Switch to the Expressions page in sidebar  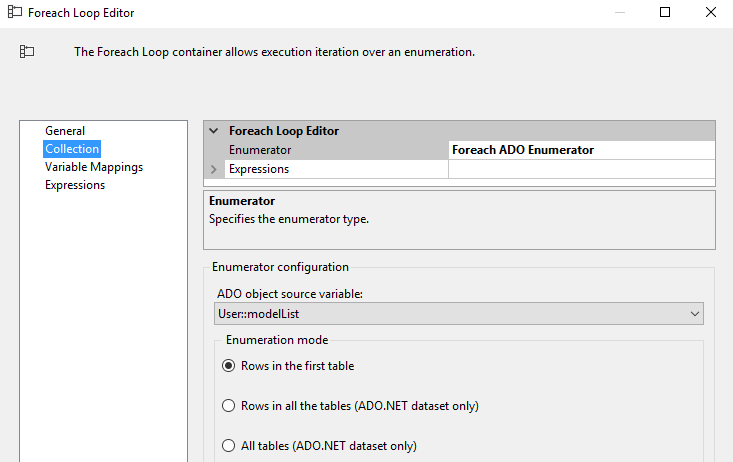pyautogui.click(x=75, y=185)
